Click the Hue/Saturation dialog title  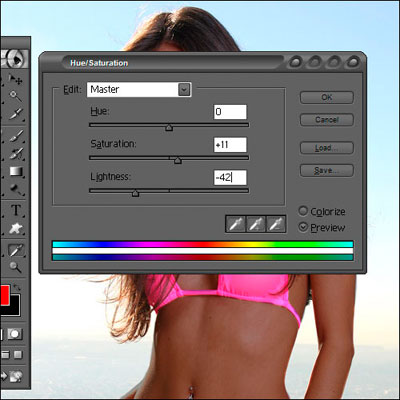[x=99, y=63]
